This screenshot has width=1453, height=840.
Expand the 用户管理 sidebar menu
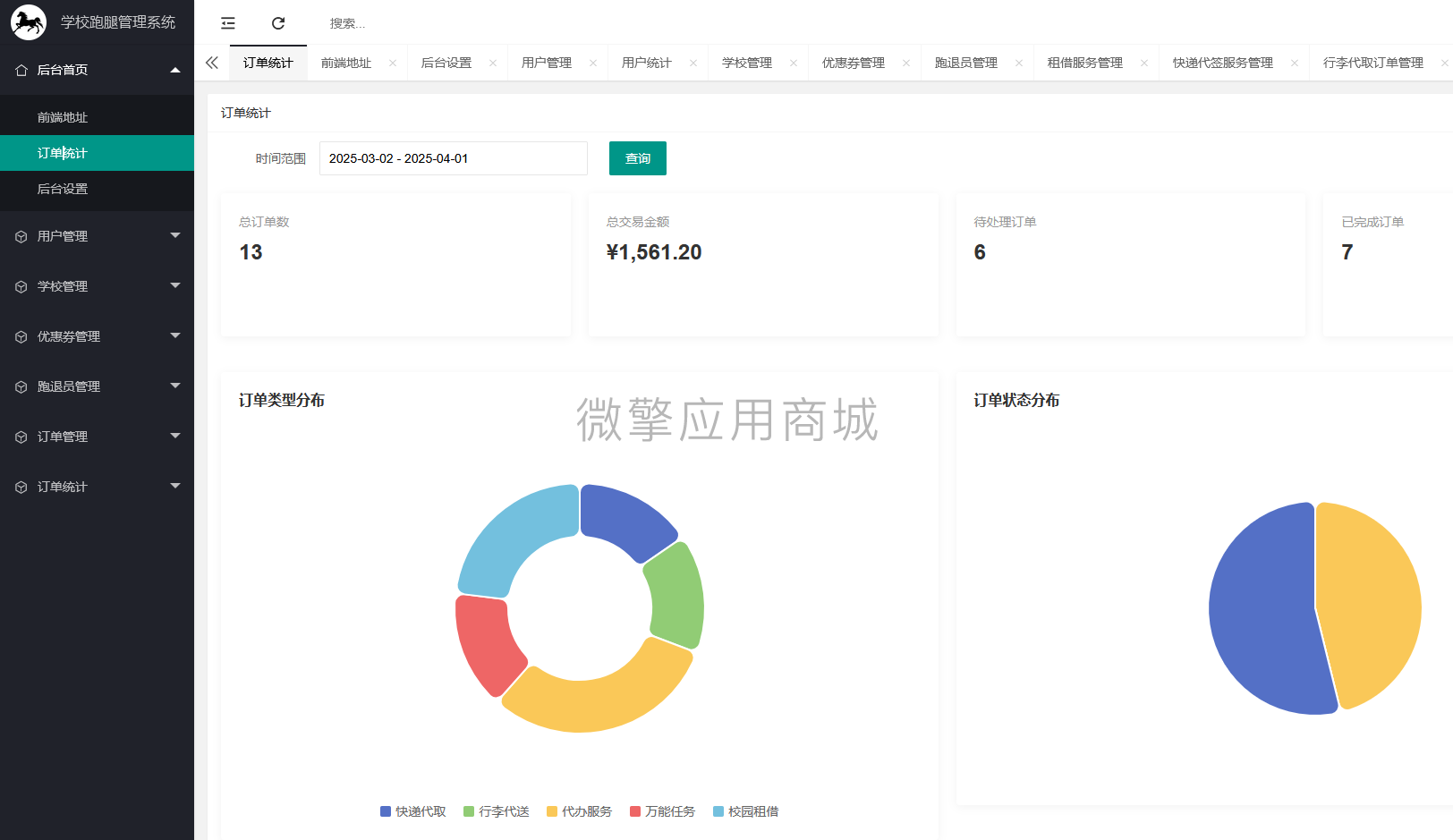coord(175,235)
